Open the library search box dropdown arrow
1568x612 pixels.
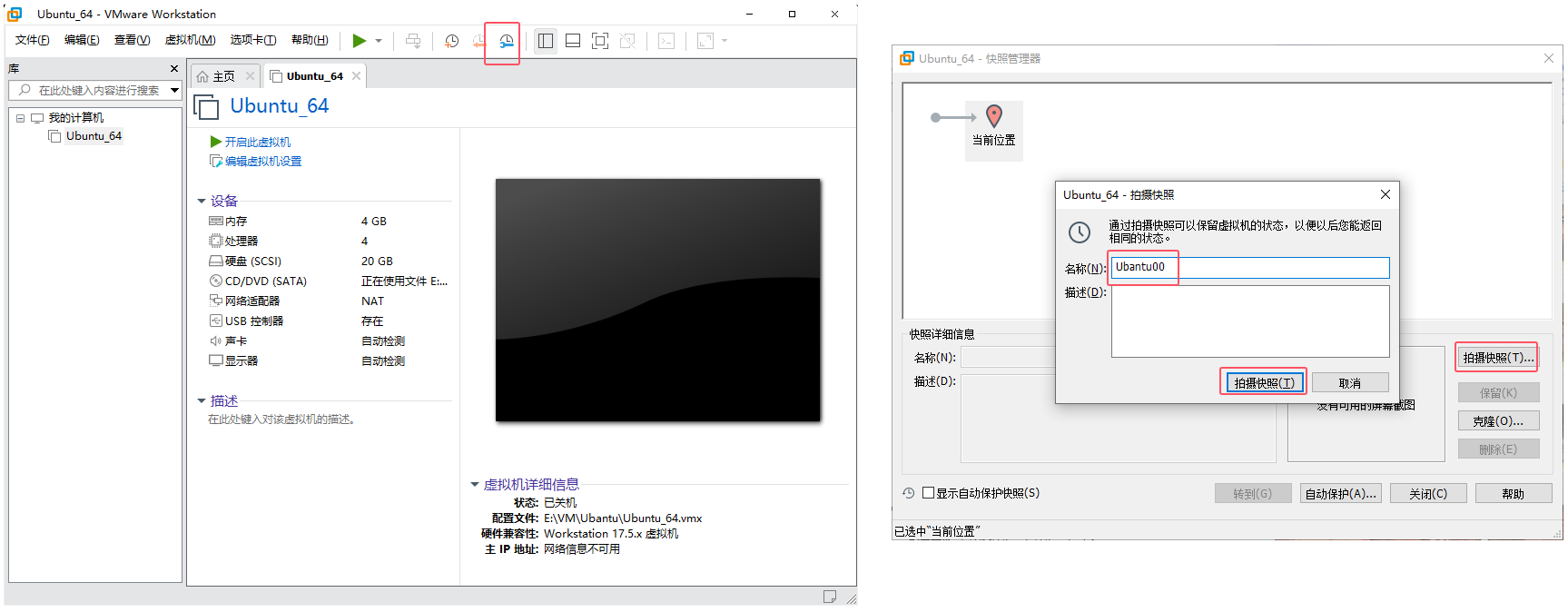pos(174,90)
